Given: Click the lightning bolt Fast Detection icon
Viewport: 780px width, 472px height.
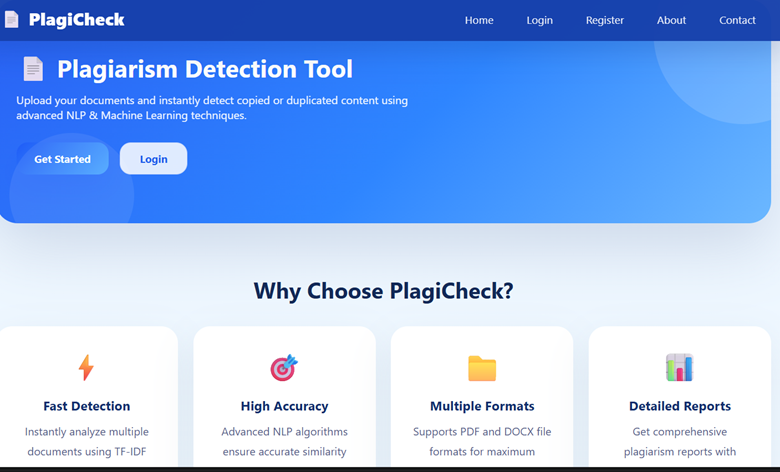Looking at the screenshot, I should point(86,368).
